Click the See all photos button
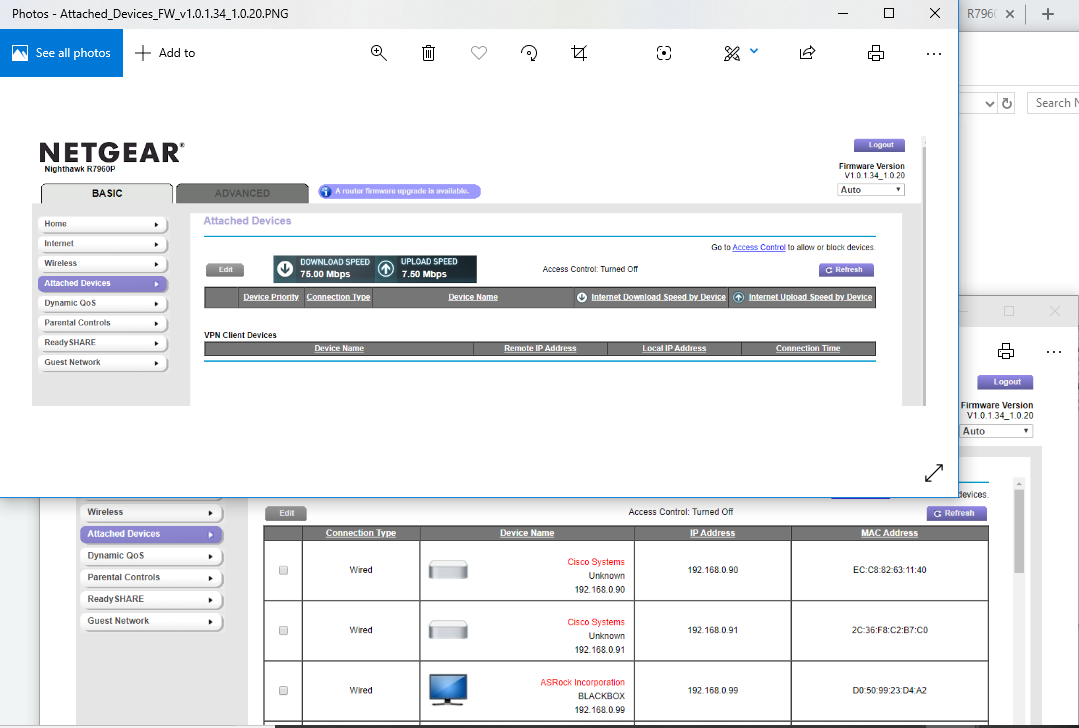 tap(62, 53)
